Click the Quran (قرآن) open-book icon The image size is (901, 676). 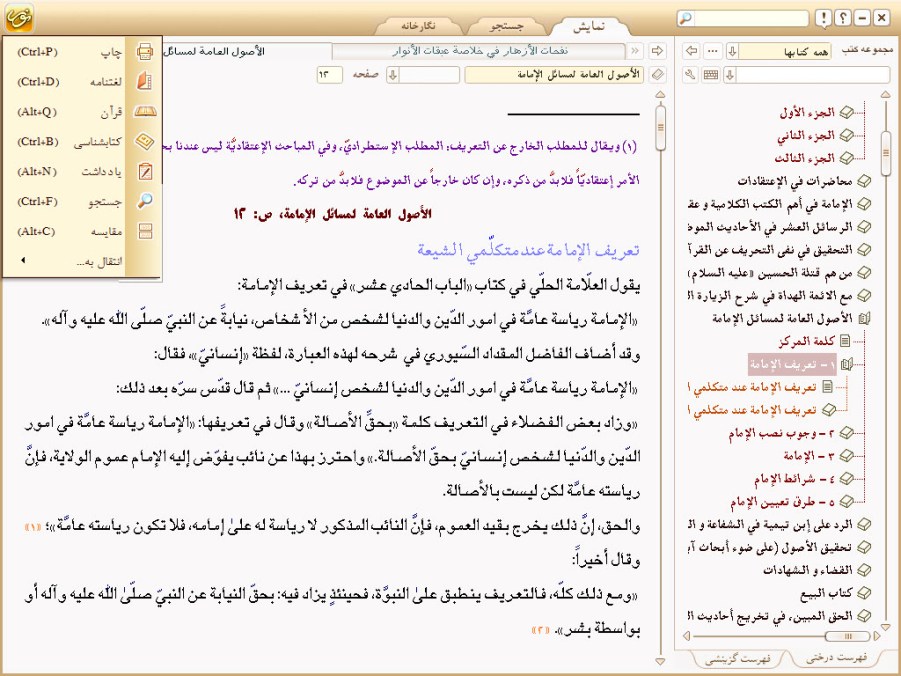(x=145, y=112)
